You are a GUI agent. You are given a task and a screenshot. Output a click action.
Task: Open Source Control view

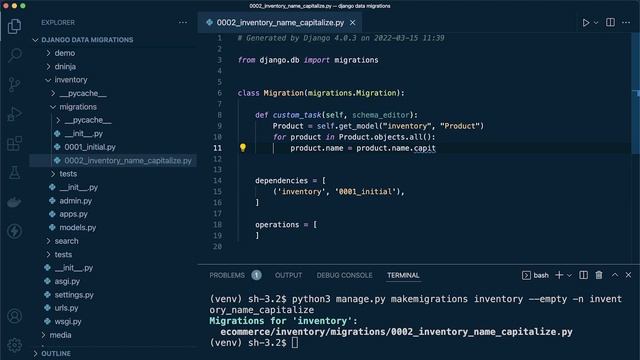(x=14, y=84)
